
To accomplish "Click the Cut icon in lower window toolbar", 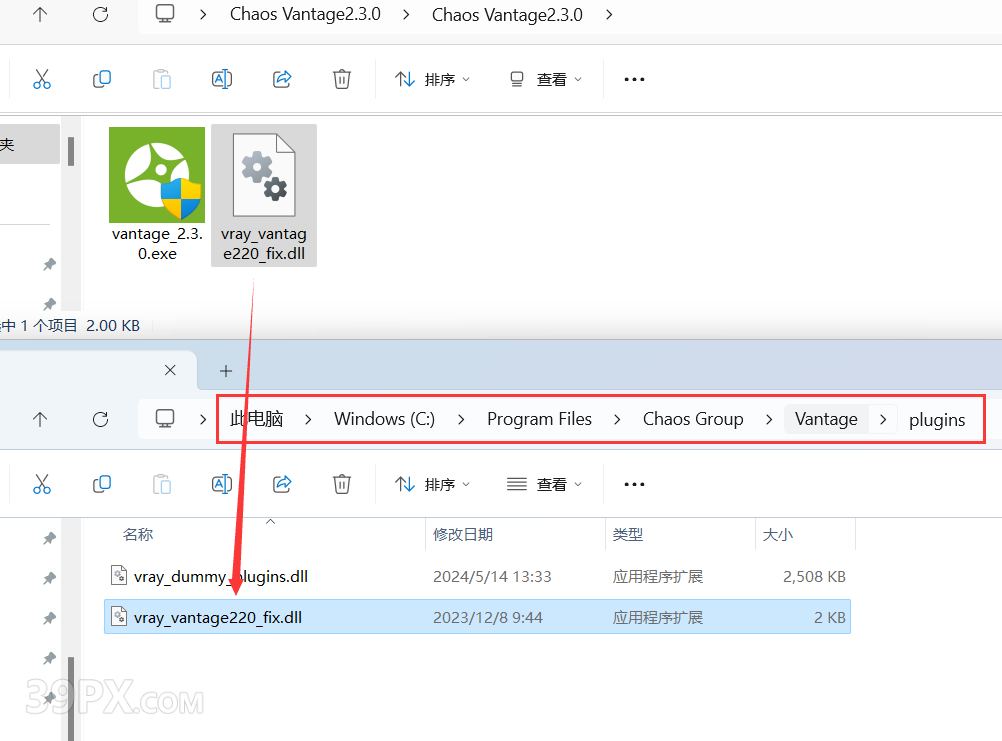I will pos(42,484).
